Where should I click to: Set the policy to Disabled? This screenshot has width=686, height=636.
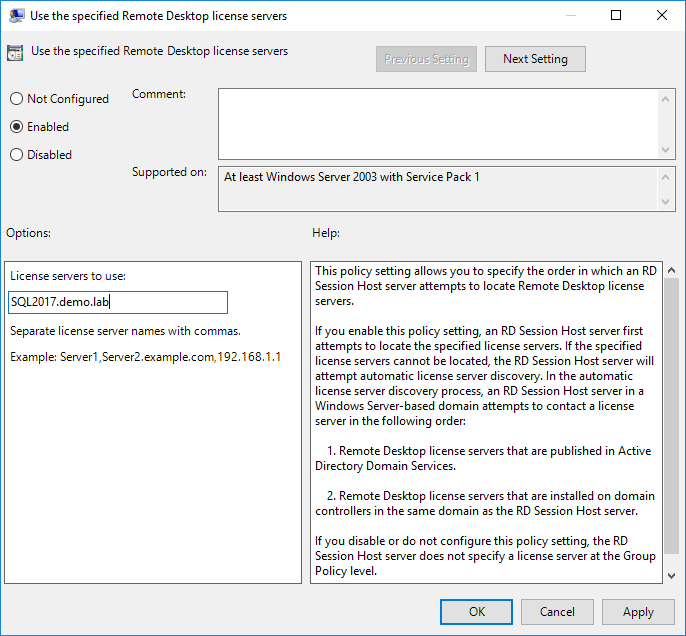click(17, 155)
